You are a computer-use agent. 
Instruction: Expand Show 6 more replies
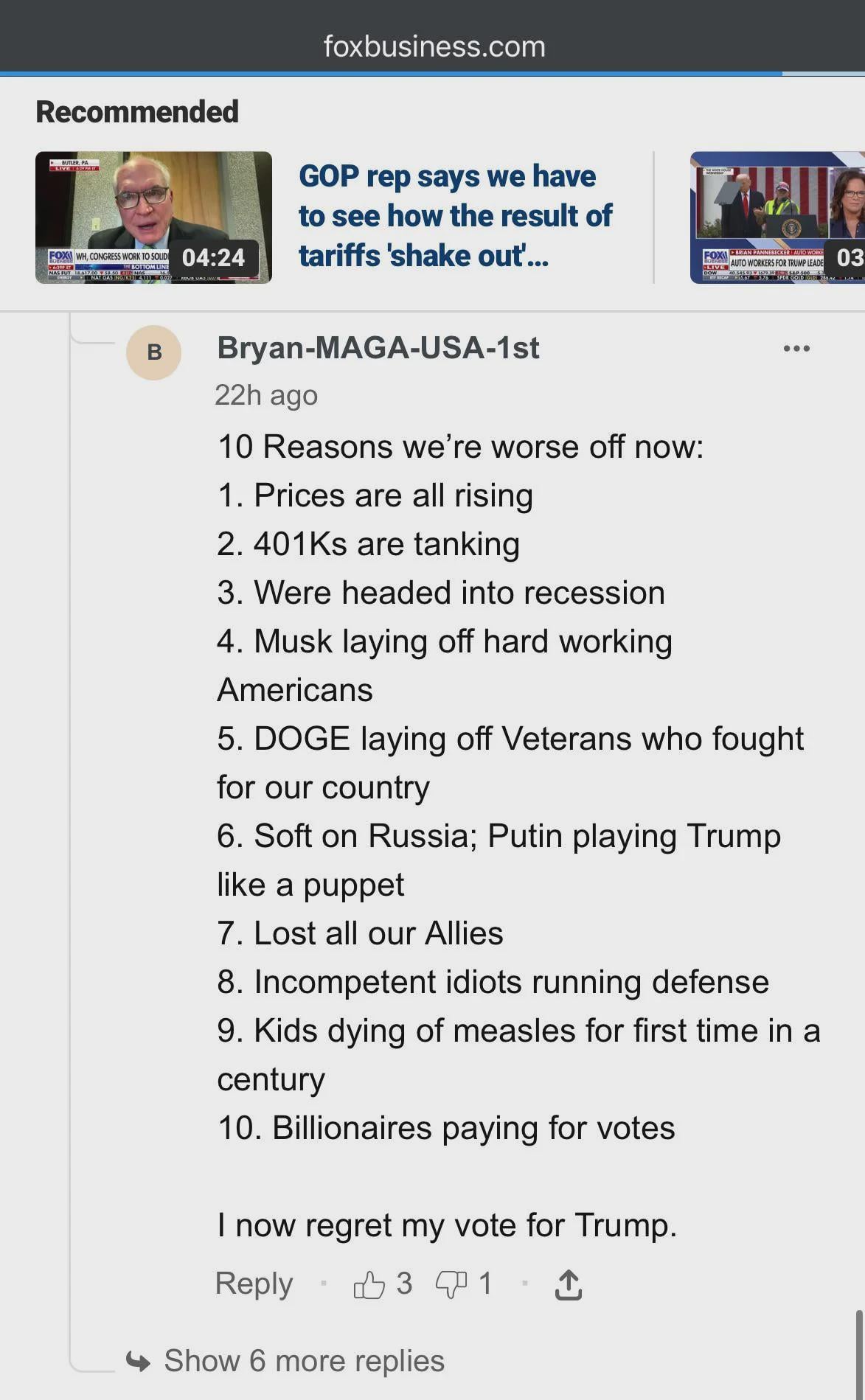click(x=304, y=1361)
